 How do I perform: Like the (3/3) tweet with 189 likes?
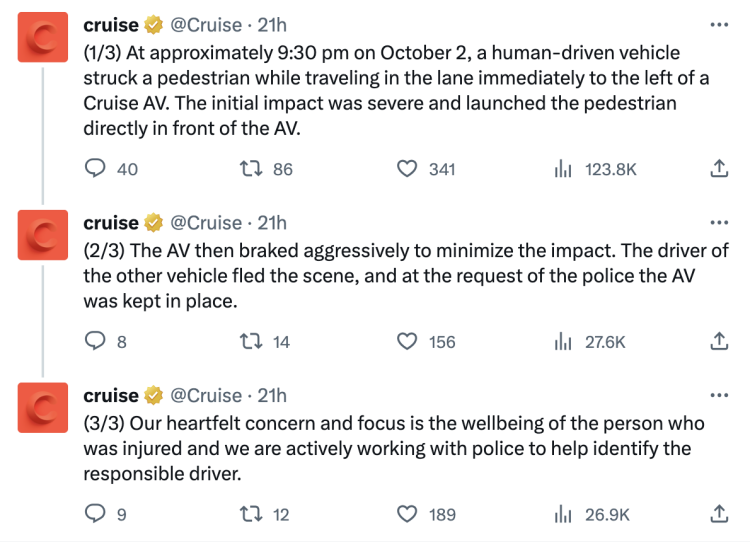pyautogui.click(x=407, y=514)
